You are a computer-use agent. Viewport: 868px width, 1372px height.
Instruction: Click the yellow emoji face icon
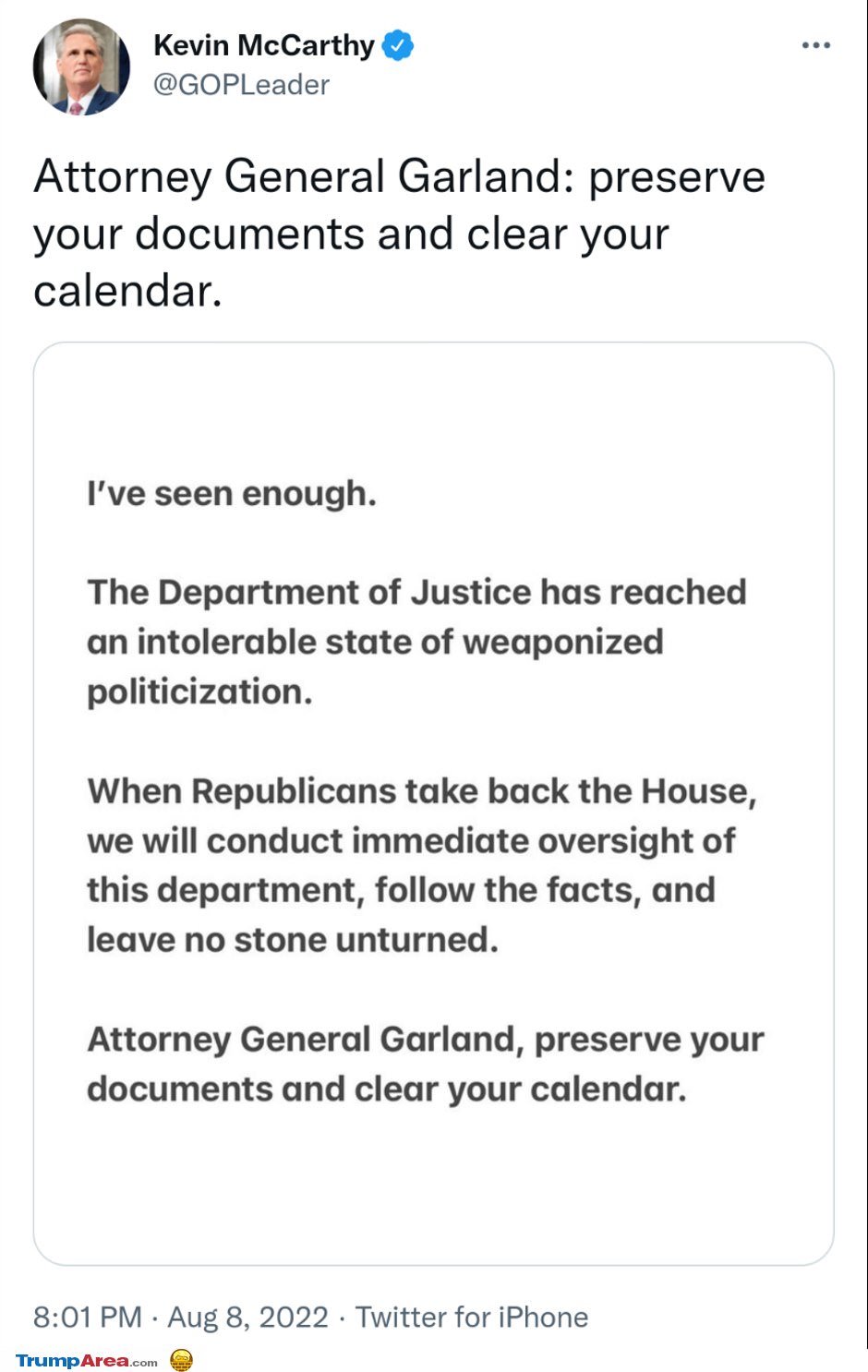(182, 1359)
